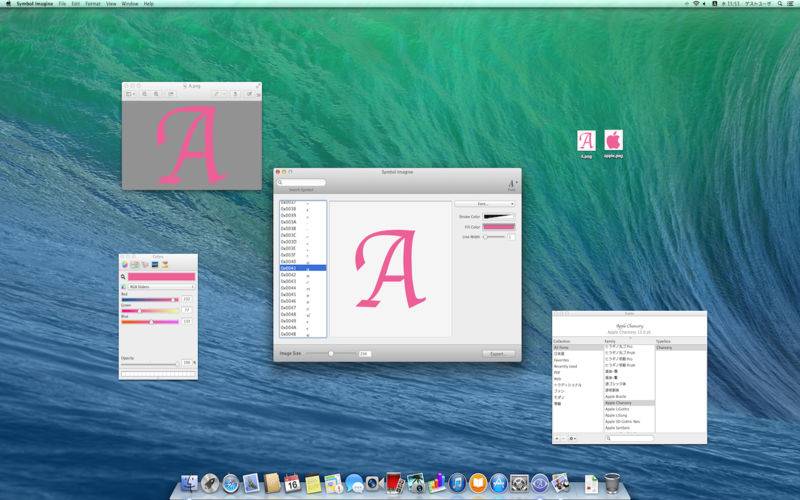The height and width of the screenshot is (500, 800).
Task: Click zoom out in the A.png Preview toolbar
Action: tap(145, 94)
